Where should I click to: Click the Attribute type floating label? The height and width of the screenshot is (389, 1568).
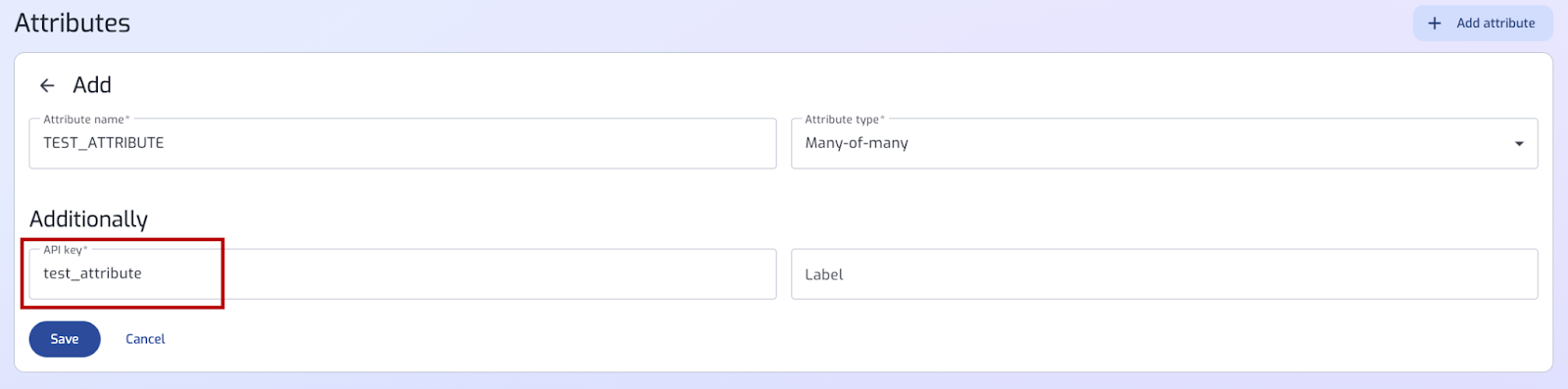844,120
